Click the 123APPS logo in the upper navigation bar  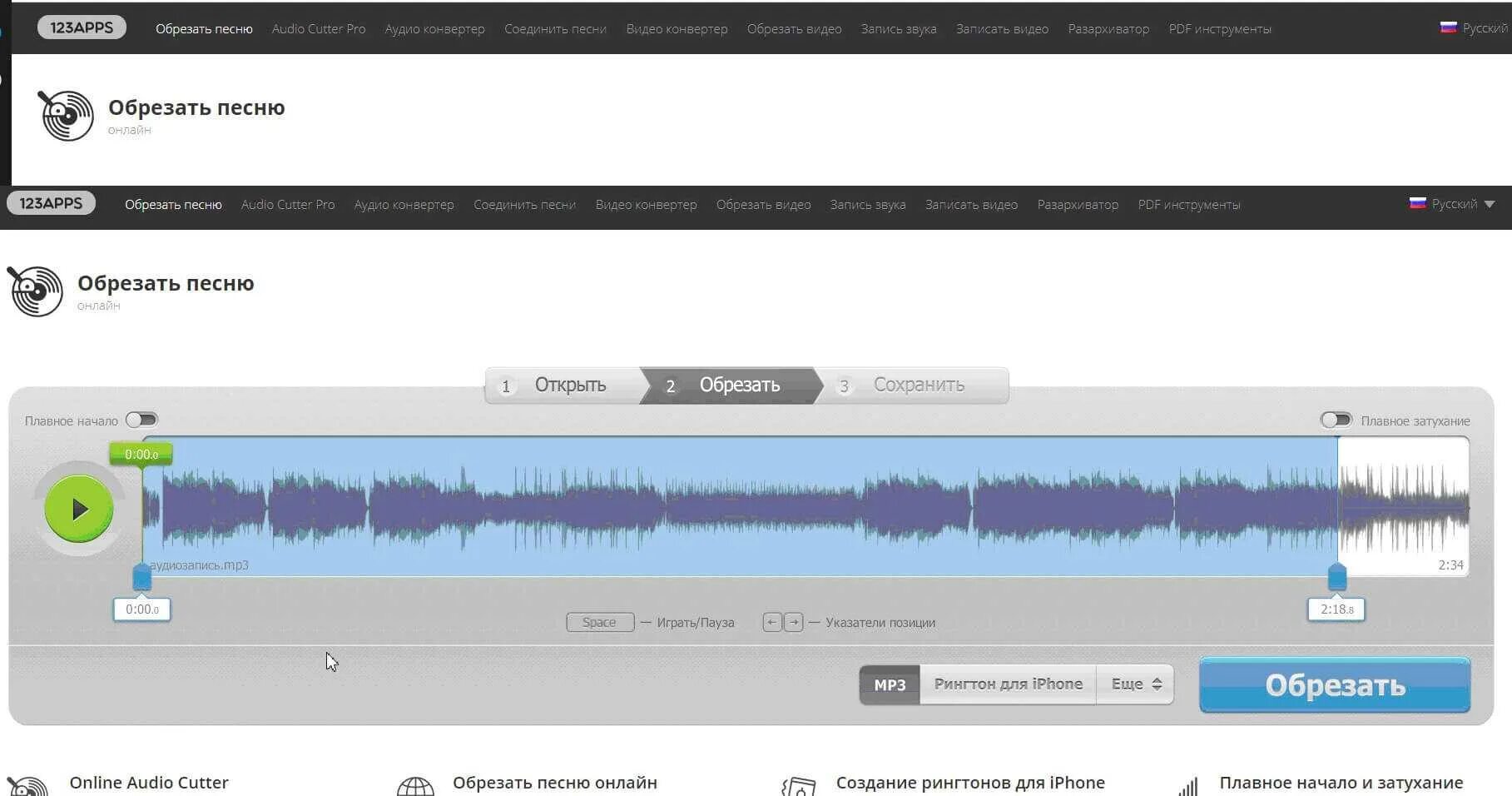[x=82, y=27]
